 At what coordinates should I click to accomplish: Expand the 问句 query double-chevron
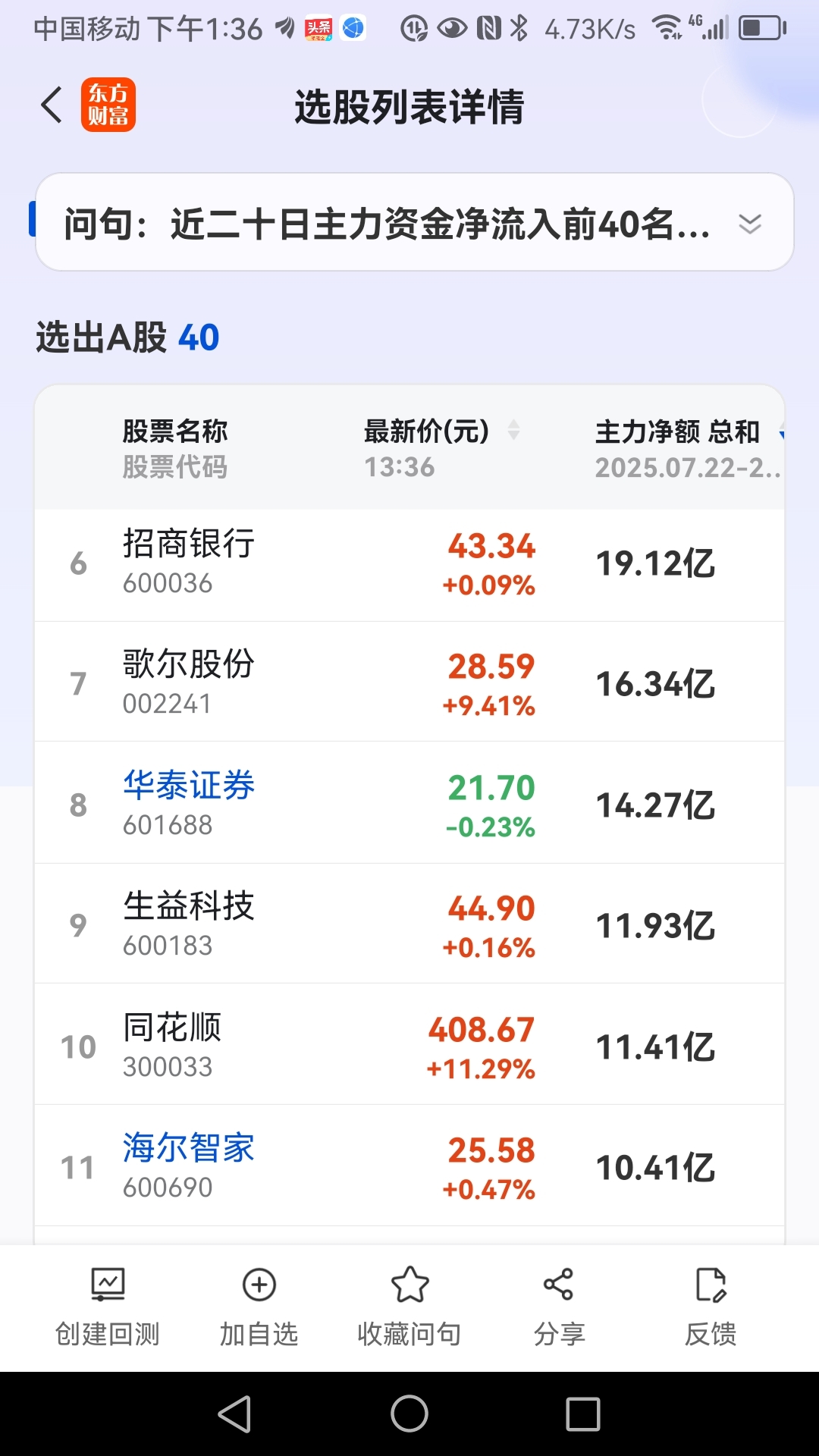click(750, 224)
